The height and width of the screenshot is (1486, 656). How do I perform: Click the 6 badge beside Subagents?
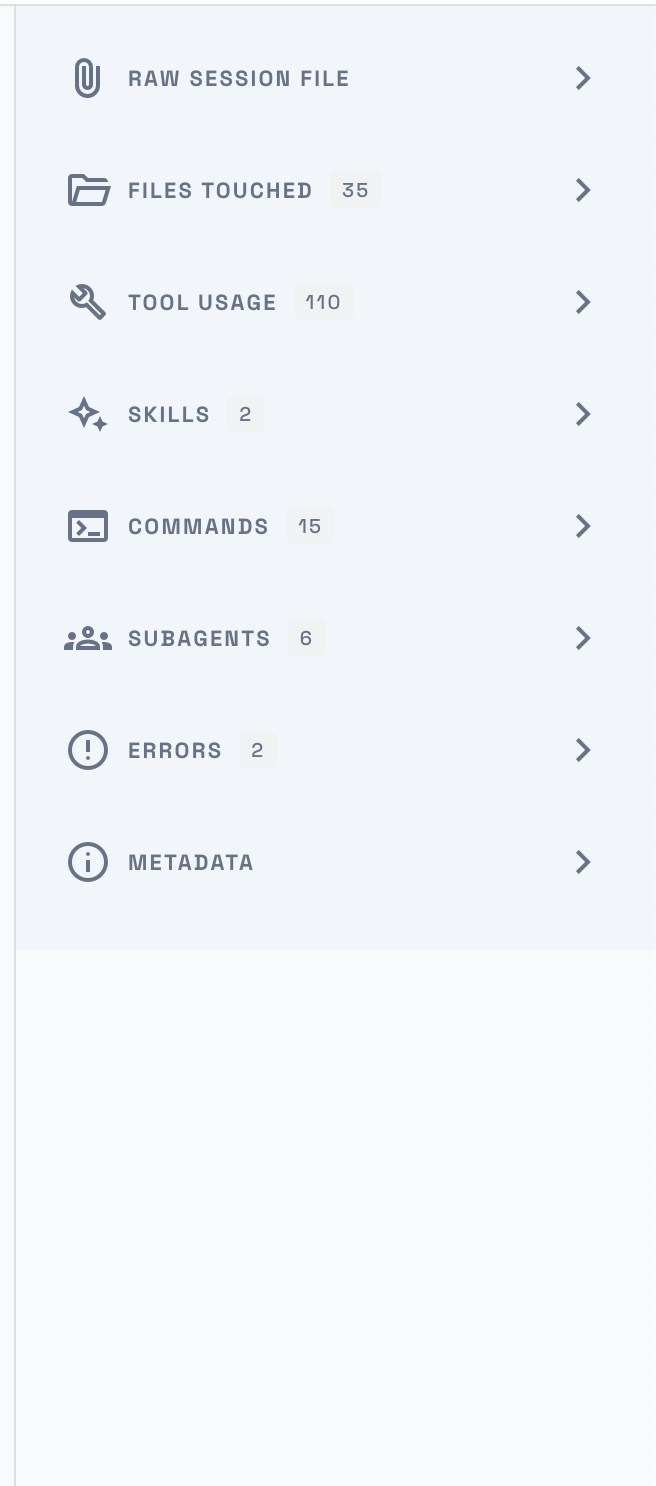pos(306,638)
